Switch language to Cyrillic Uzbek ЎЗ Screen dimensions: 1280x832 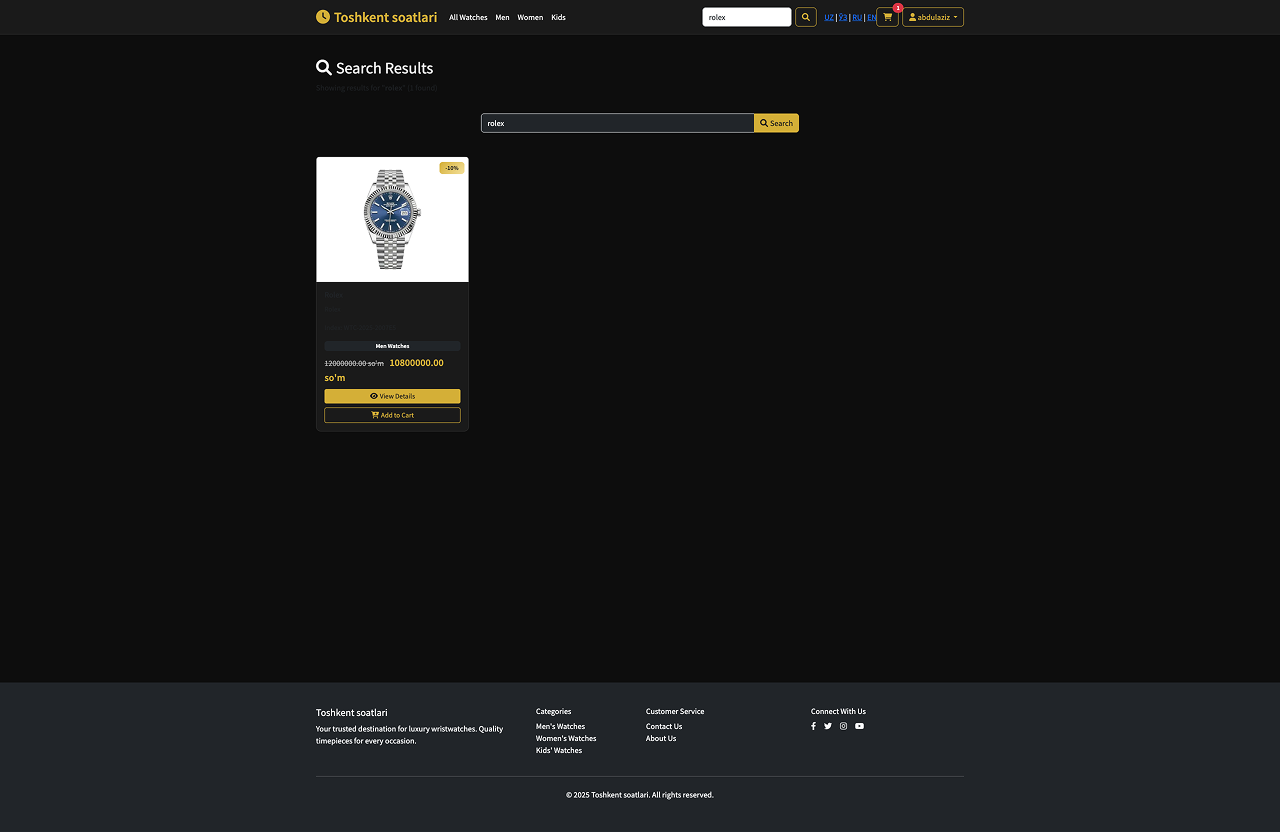[x=843, y=17]
